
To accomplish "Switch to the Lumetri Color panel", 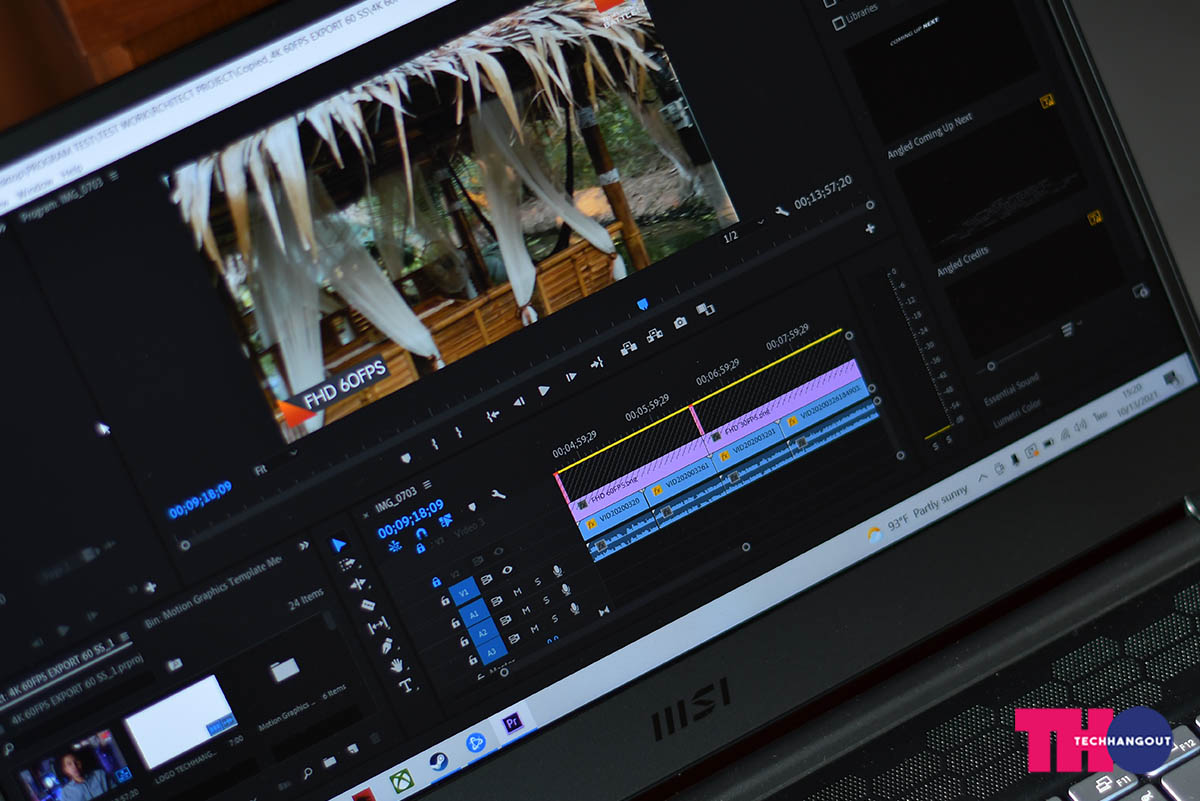I will coord(1019,414).
